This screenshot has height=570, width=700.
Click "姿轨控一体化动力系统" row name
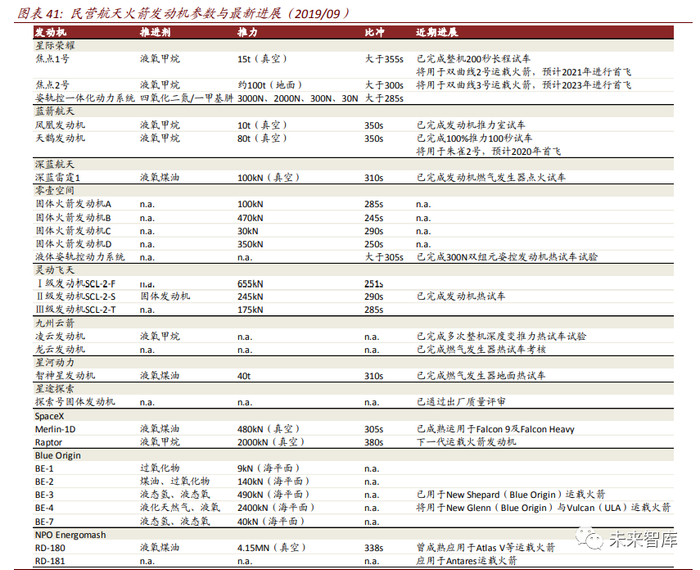pos(85,98)
